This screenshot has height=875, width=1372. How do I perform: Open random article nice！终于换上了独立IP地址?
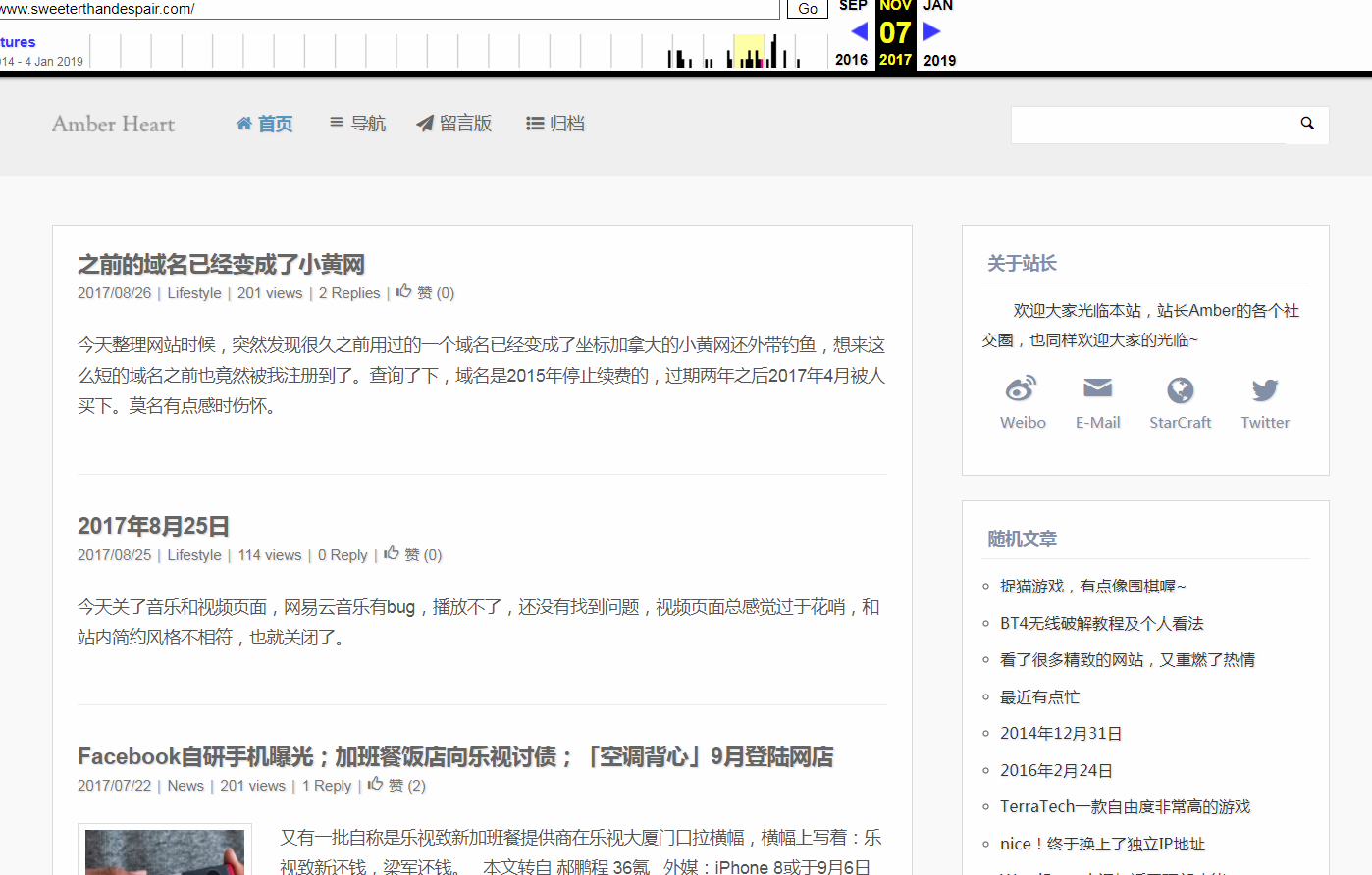[1102, 844]
